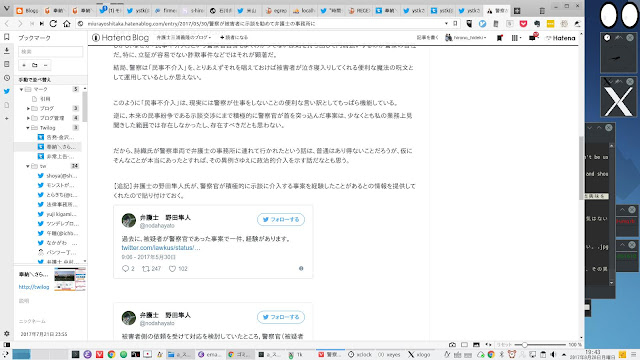Switch to the s-hiro tab
The image size is (640, 360).
193,11
